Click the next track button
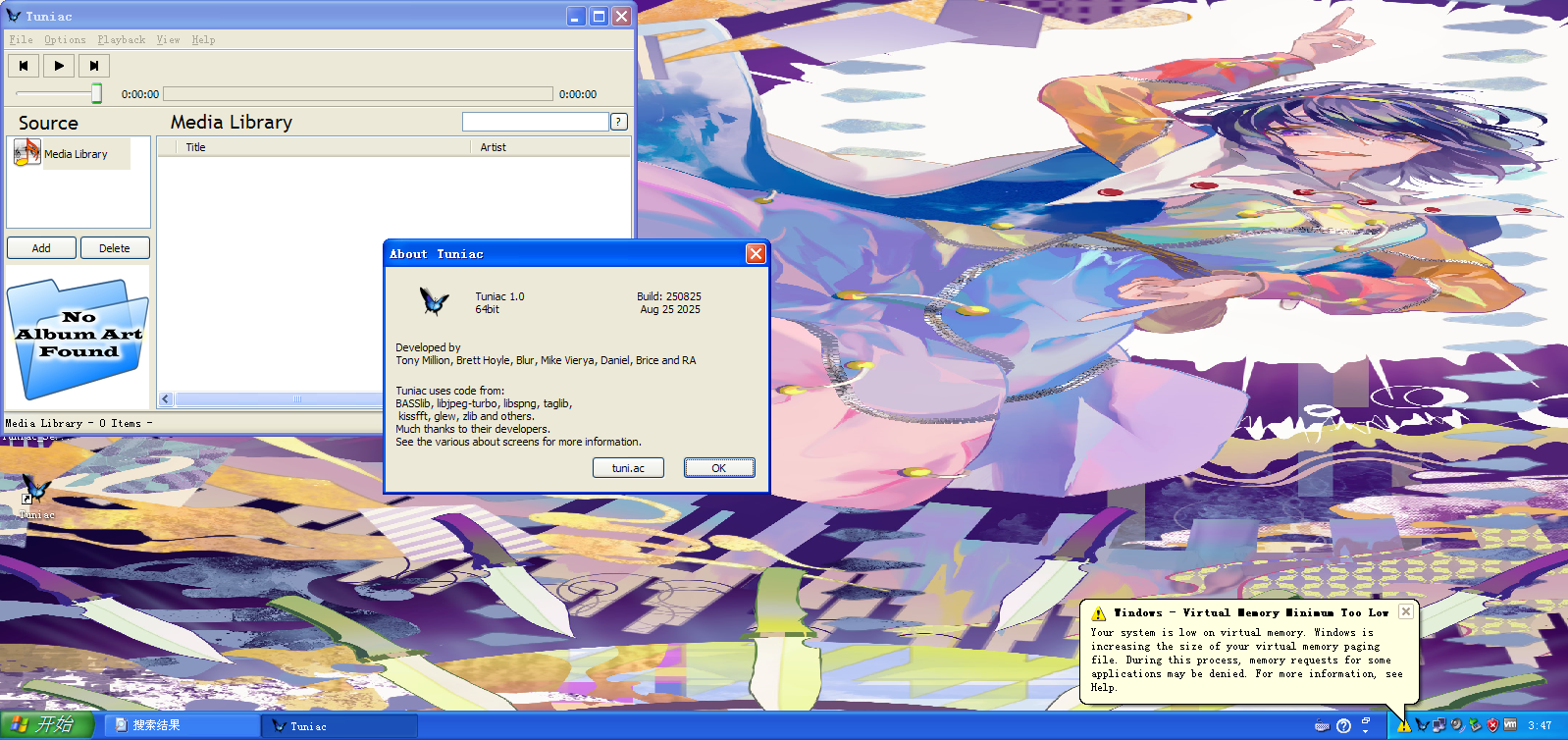1568x740 pixels. tap(94, 66)
